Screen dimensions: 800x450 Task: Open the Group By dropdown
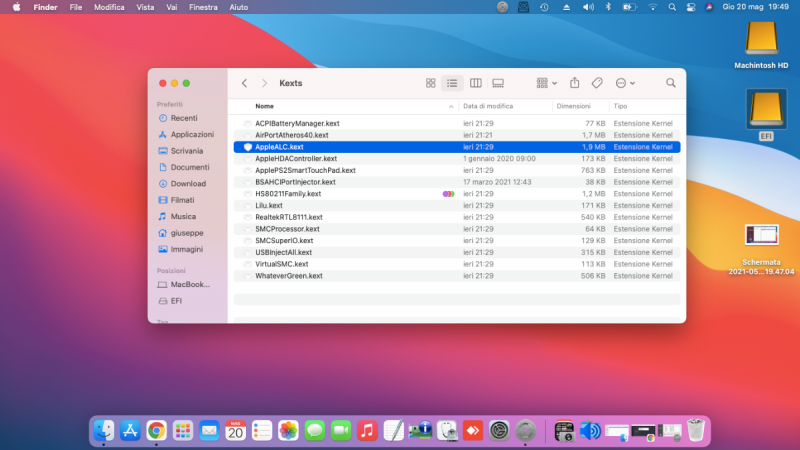(546, 83)
